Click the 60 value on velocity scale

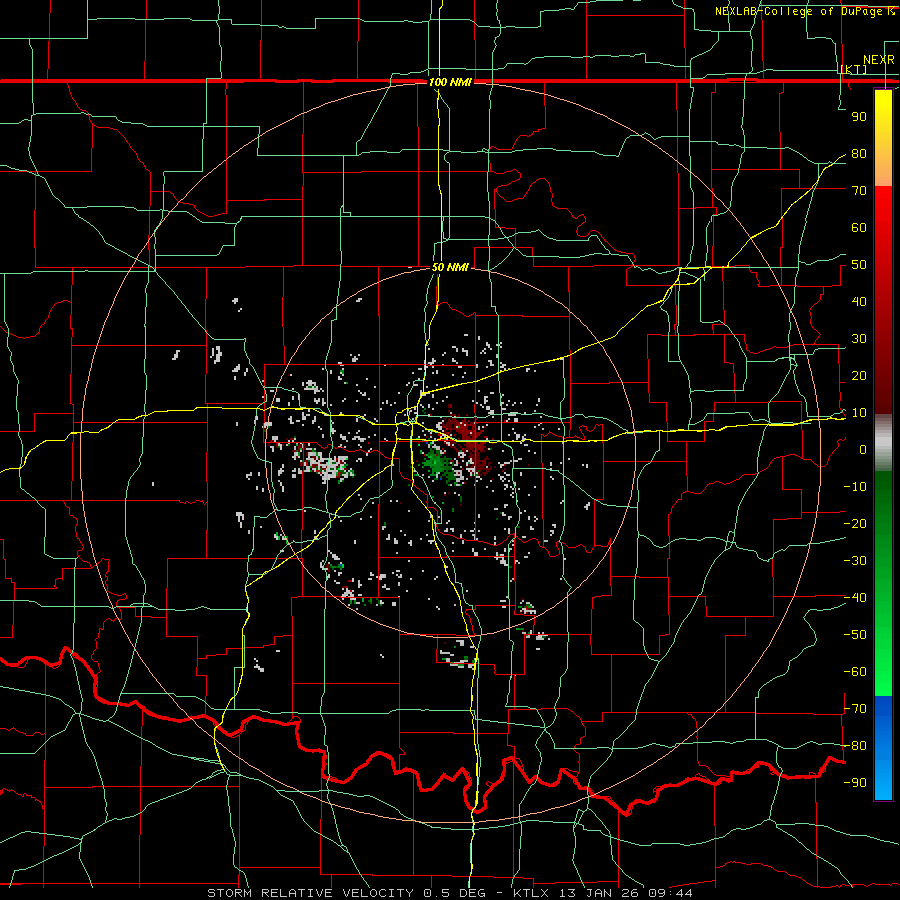tap(859, 228)
